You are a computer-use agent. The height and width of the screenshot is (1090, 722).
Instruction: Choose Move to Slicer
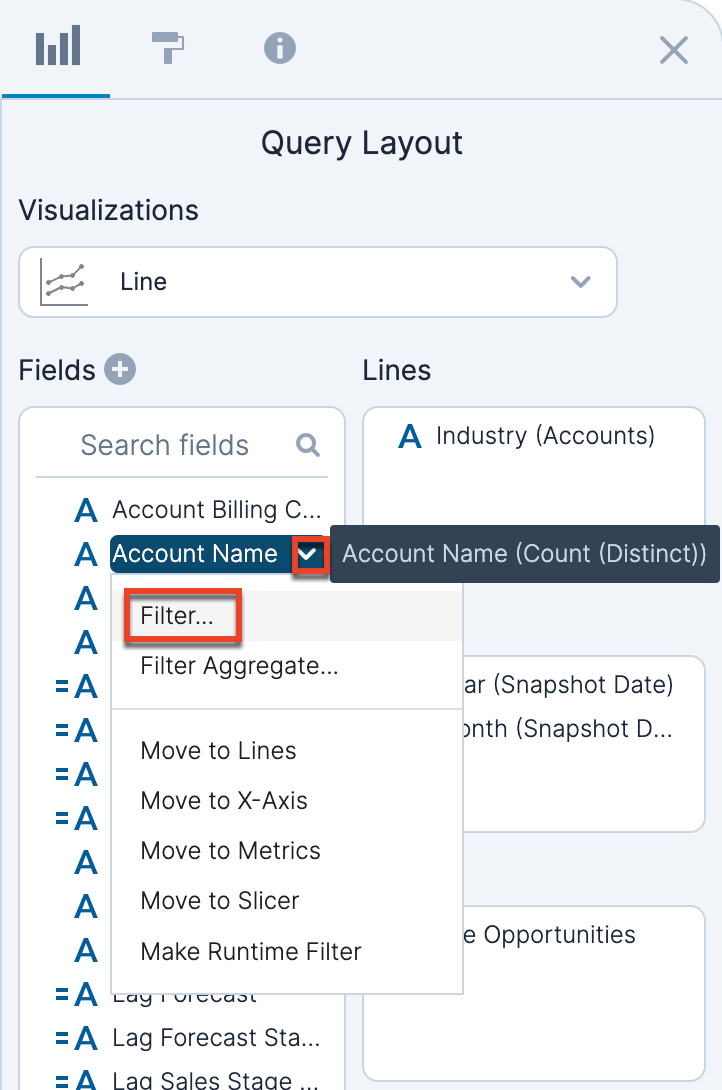(x=220, y=901)
